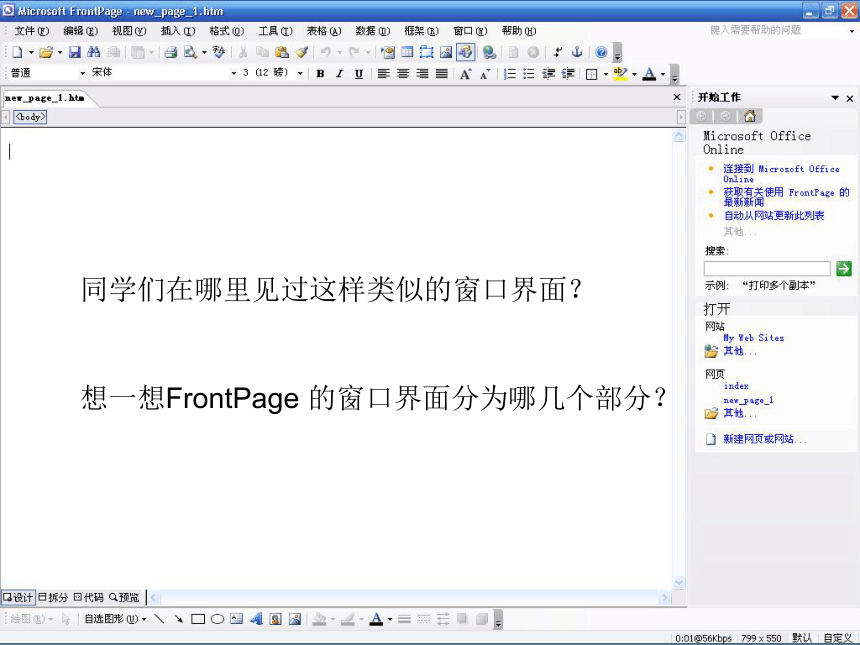860x645 pixels.
Task: Expand the New page dropdown arrow
Action: coord(31,53)
